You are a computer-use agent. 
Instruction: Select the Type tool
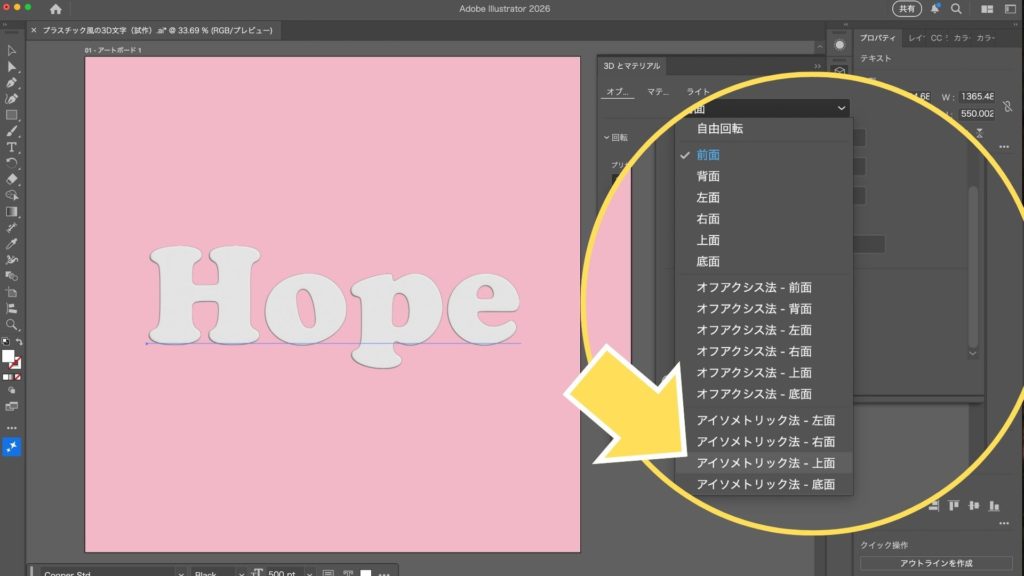click(12, 147)
